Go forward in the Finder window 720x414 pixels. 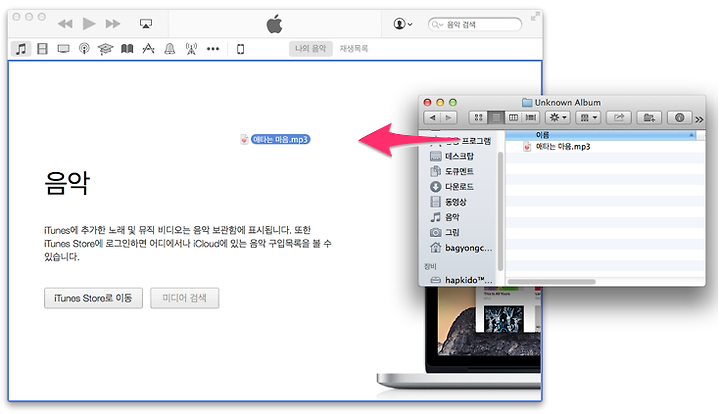point(449,118)
